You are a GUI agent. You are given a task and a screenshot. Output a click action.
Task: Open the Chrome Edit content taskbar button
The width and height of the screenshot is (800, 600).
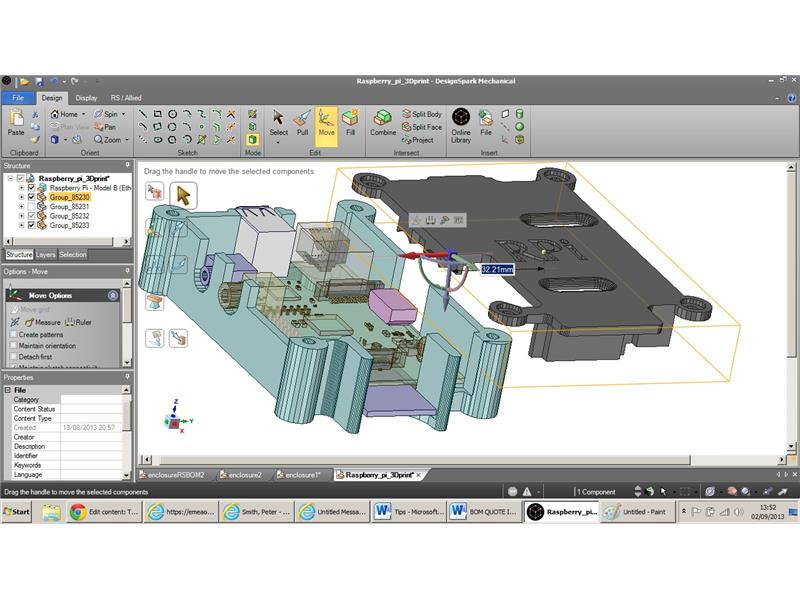(x=105, y=512)
